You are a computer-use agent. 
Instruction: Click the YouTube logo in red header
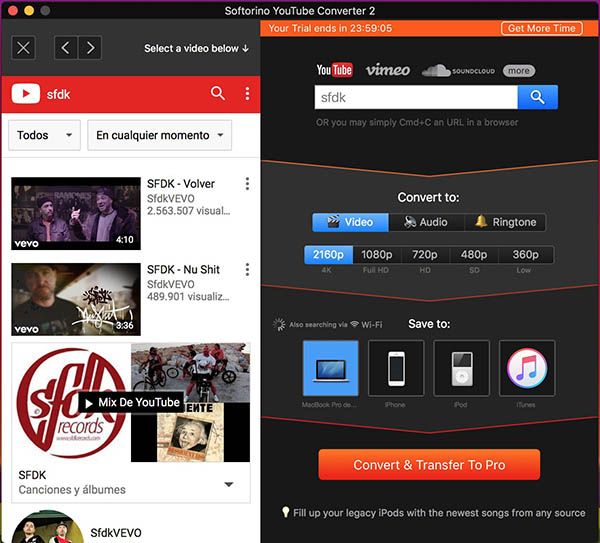[26, 94]
